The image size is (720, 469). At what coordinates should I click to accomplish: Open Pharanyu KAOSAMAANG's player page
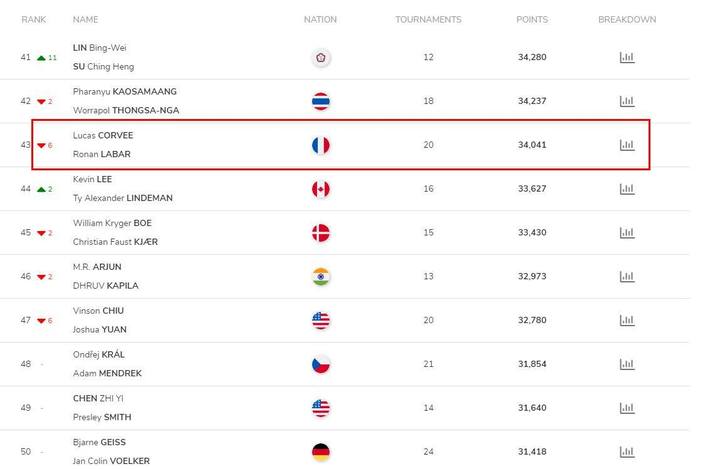(124, 91)
